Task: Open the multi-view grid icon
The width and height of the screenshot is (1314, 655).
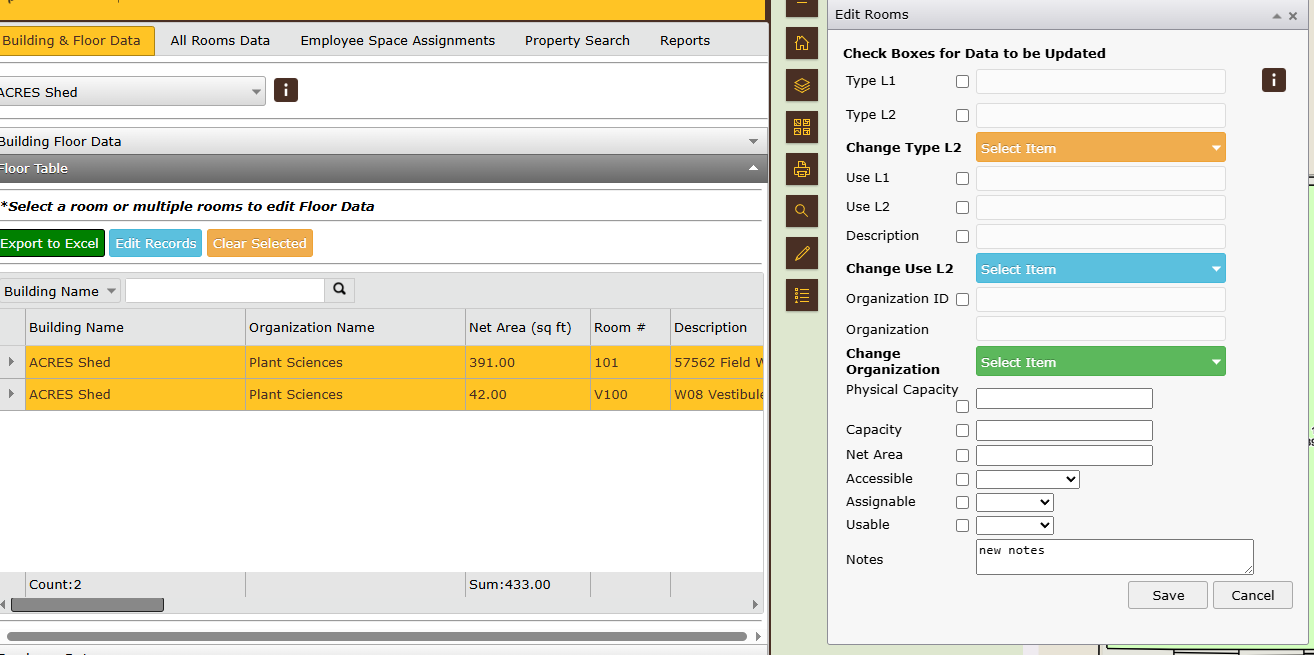Action: pos(801,127)
